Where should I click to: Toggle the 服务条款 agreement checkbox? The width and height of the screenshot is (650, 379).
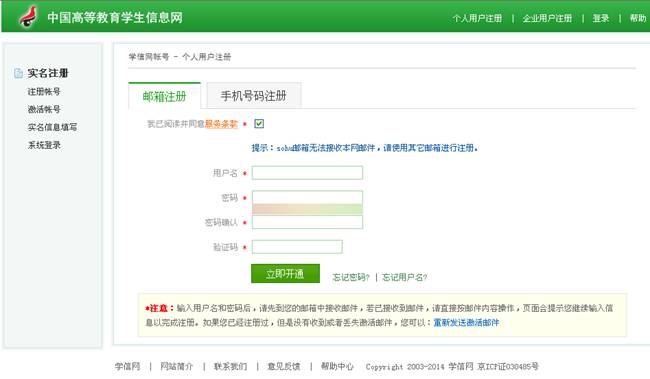(259, 124)
